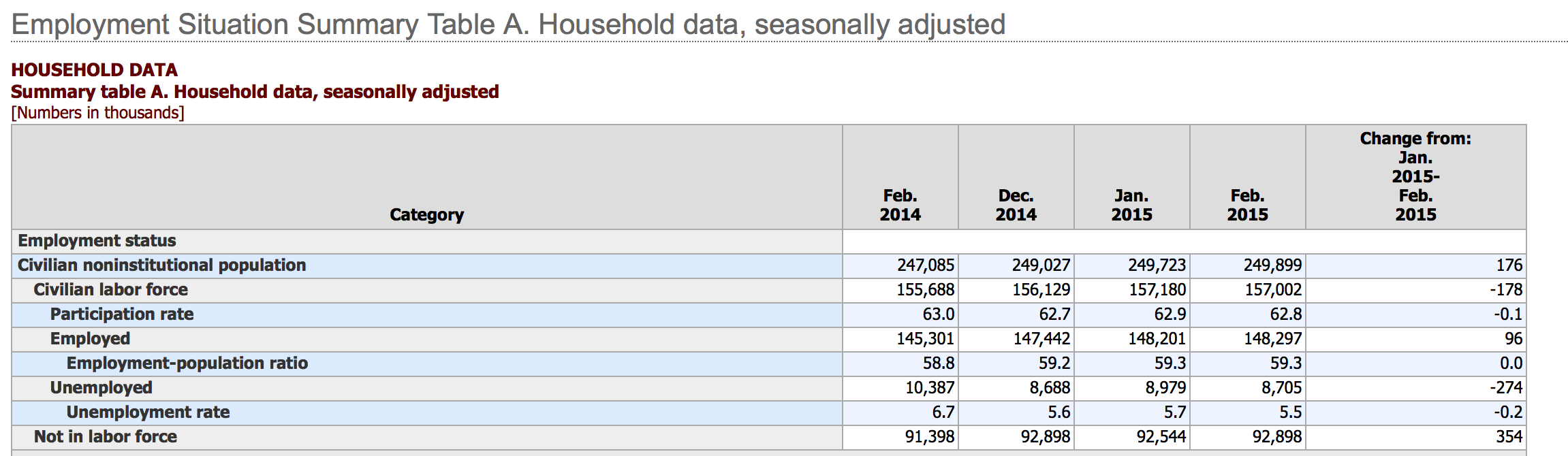The image size is (1568, 456).
Task: Select the 'Feb. 2014' column header
Action: pos(900,205)
